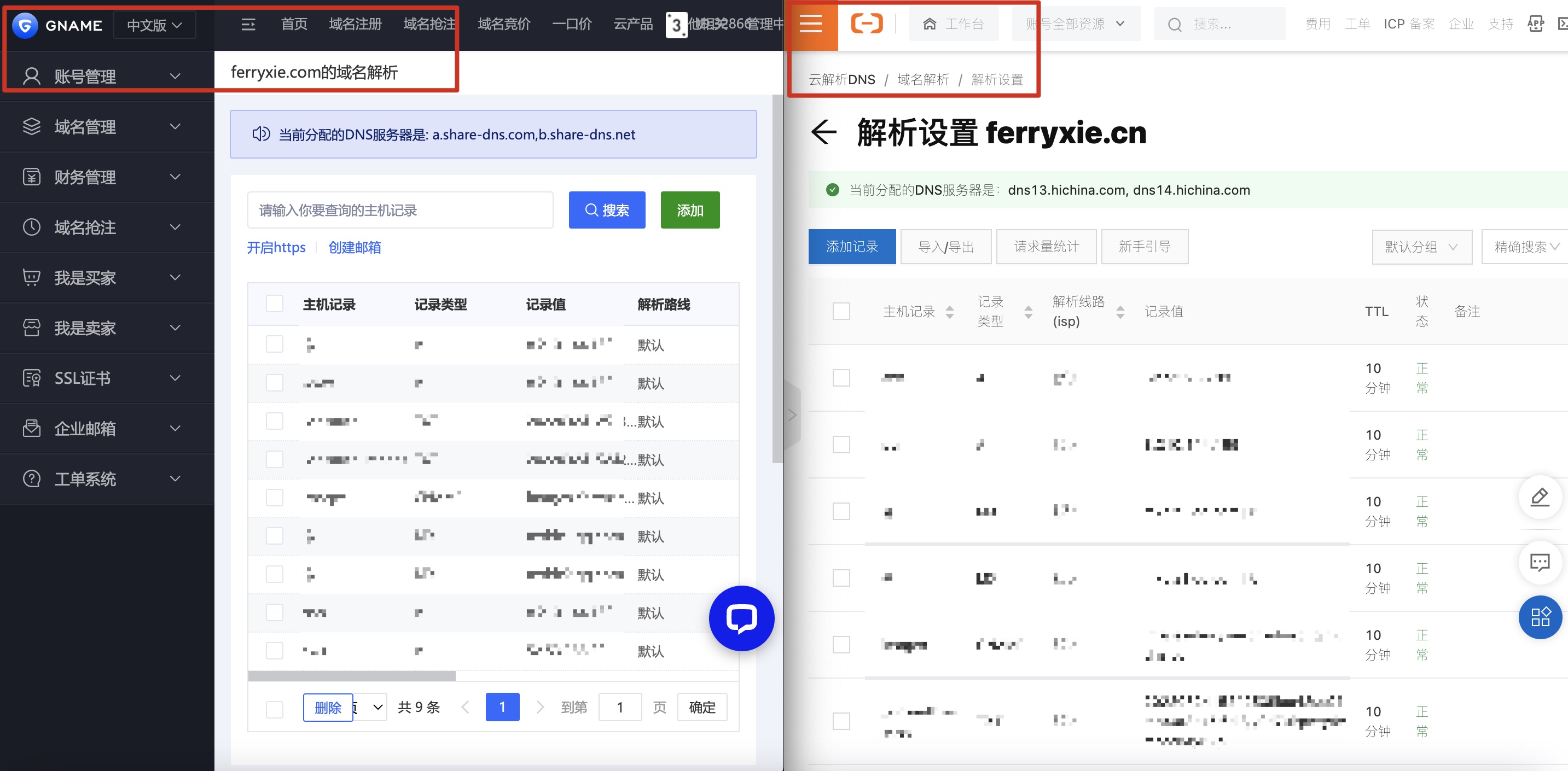Viewport: 1568px width, 771px height.
Task: Open the 中文版 language dropdown
Action: [155, 25]
